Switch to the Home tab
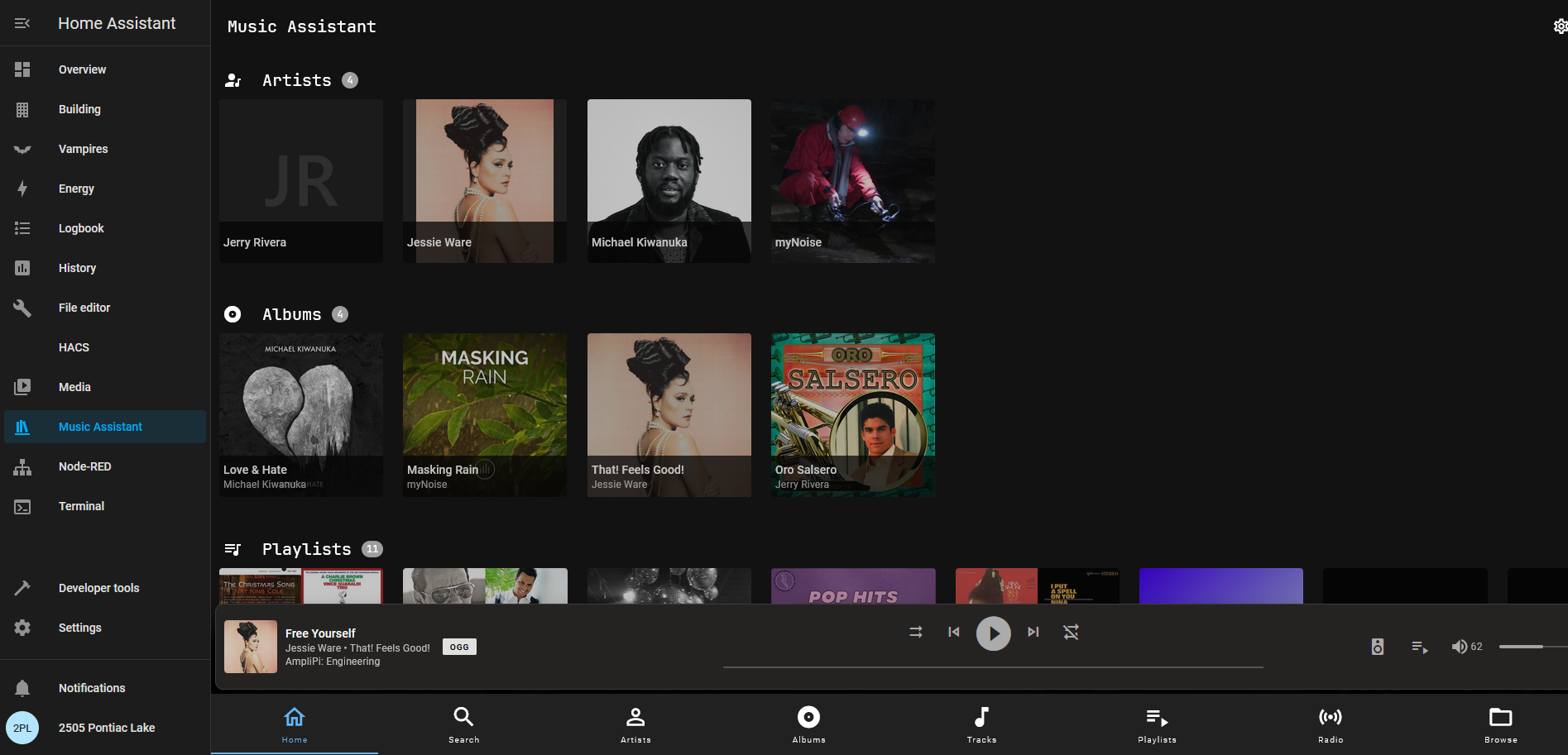The height and width of the screenshot is (755, 1568). [295, 724]
